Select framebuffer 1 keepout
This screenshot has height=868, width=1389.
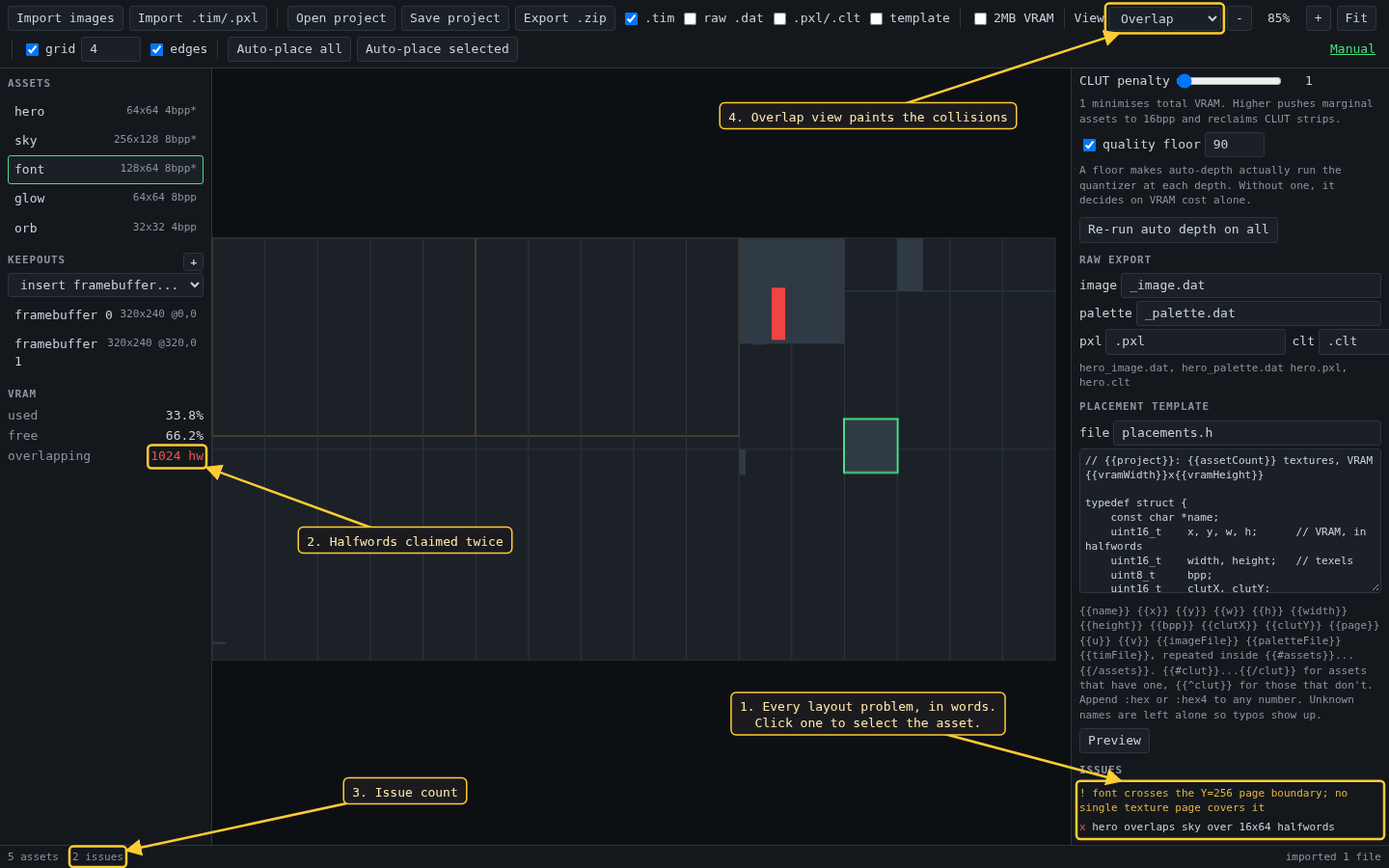tap(105, 352)
